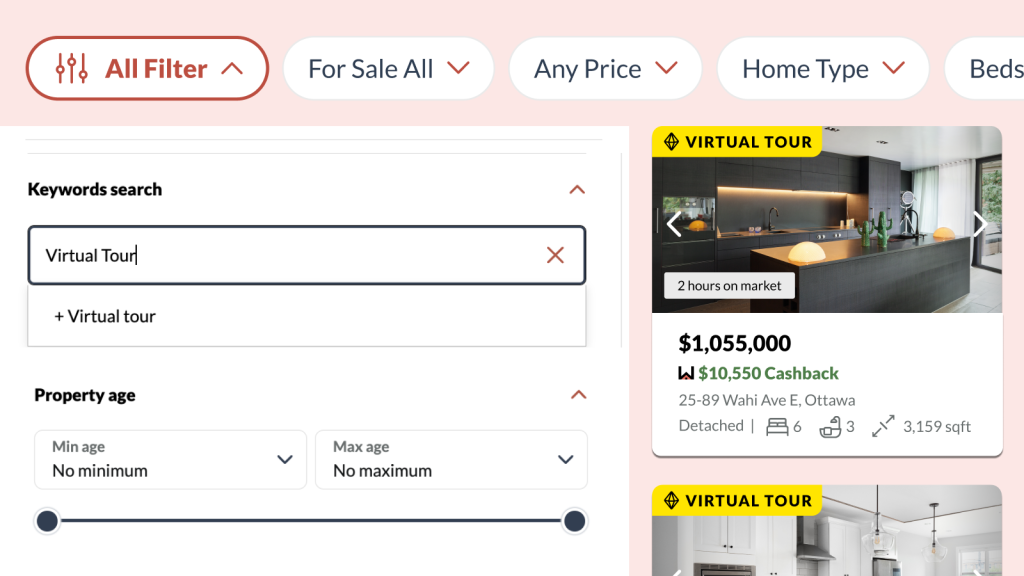The image size is (1024, 576).
Task: Click the square footage arrows icon
Action: 882,426
